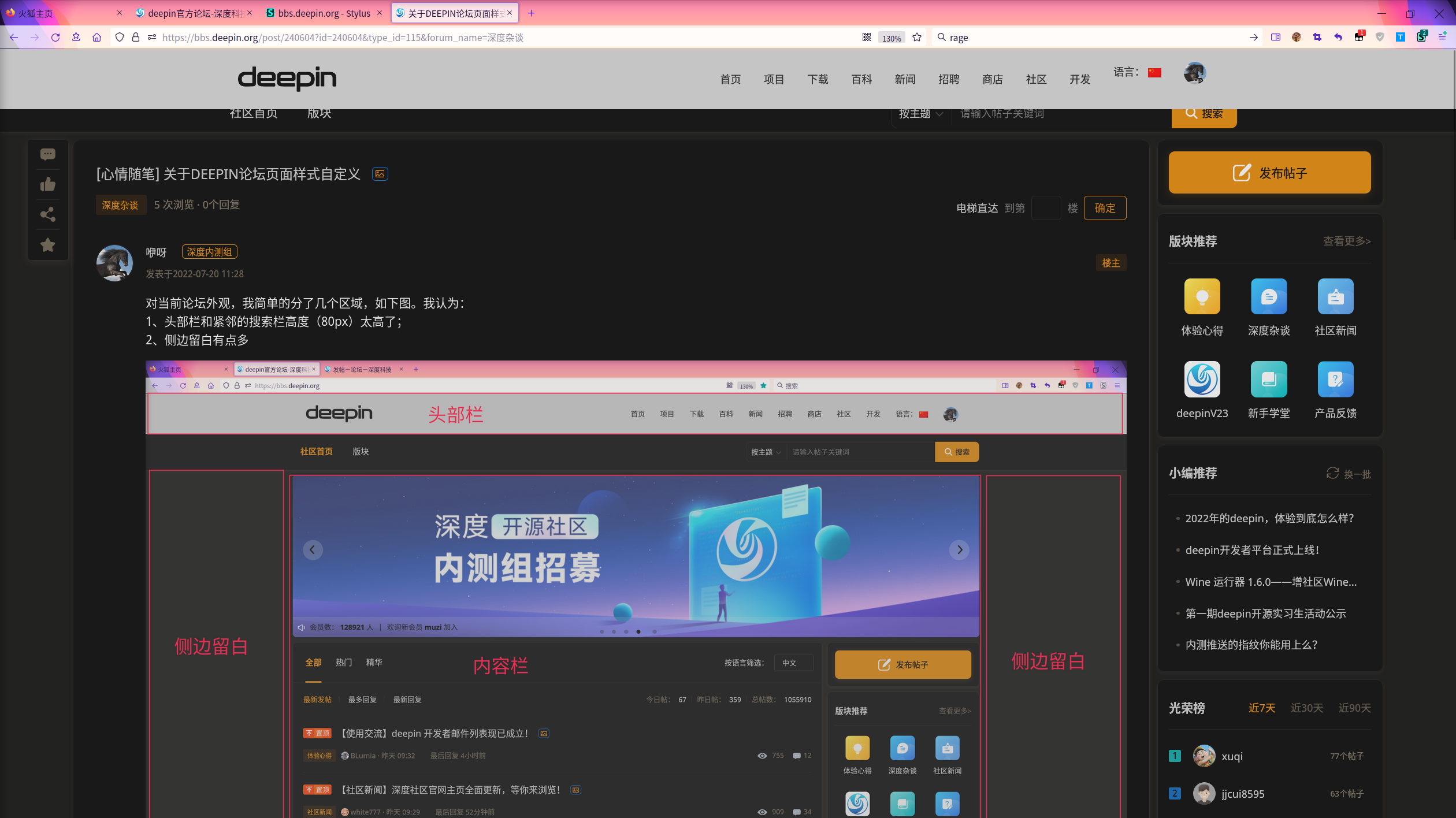Open the 体验心得 board icon
This screenshot has width=1456, height=818.
[x=1202, y=296]
